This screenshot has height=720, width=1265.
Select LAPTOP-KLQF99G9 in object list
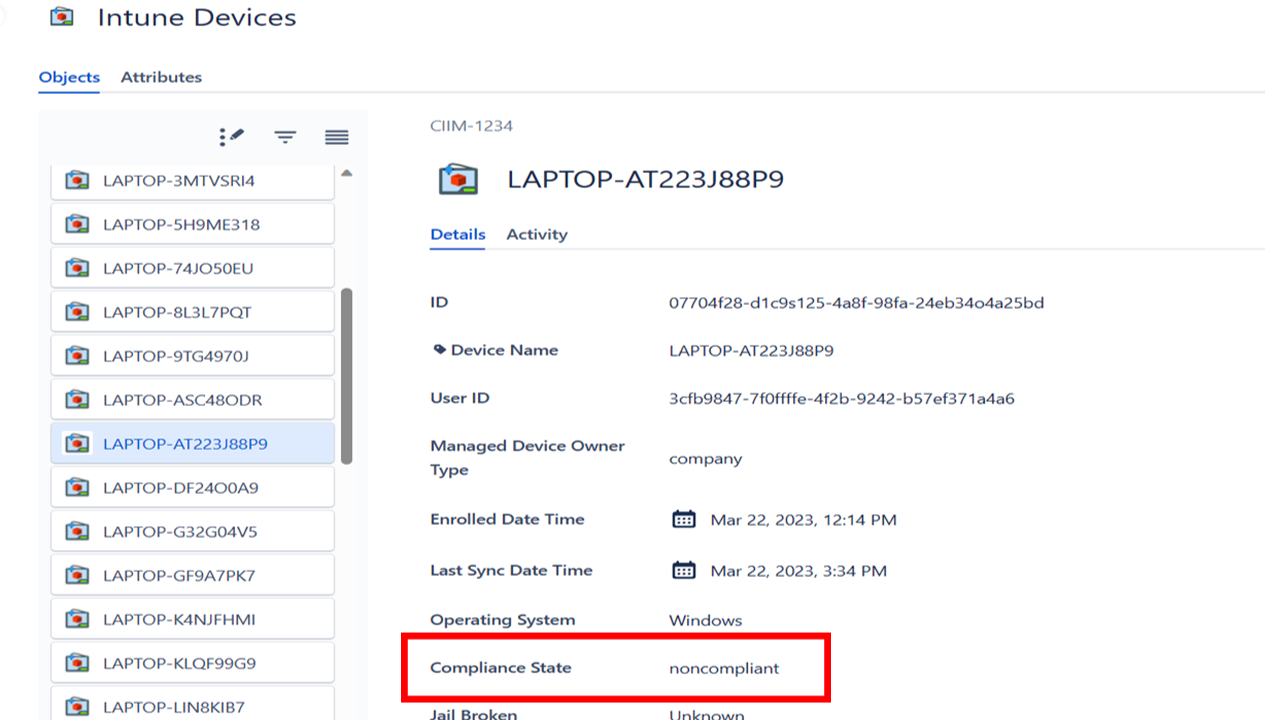click(x=192, y=664)
